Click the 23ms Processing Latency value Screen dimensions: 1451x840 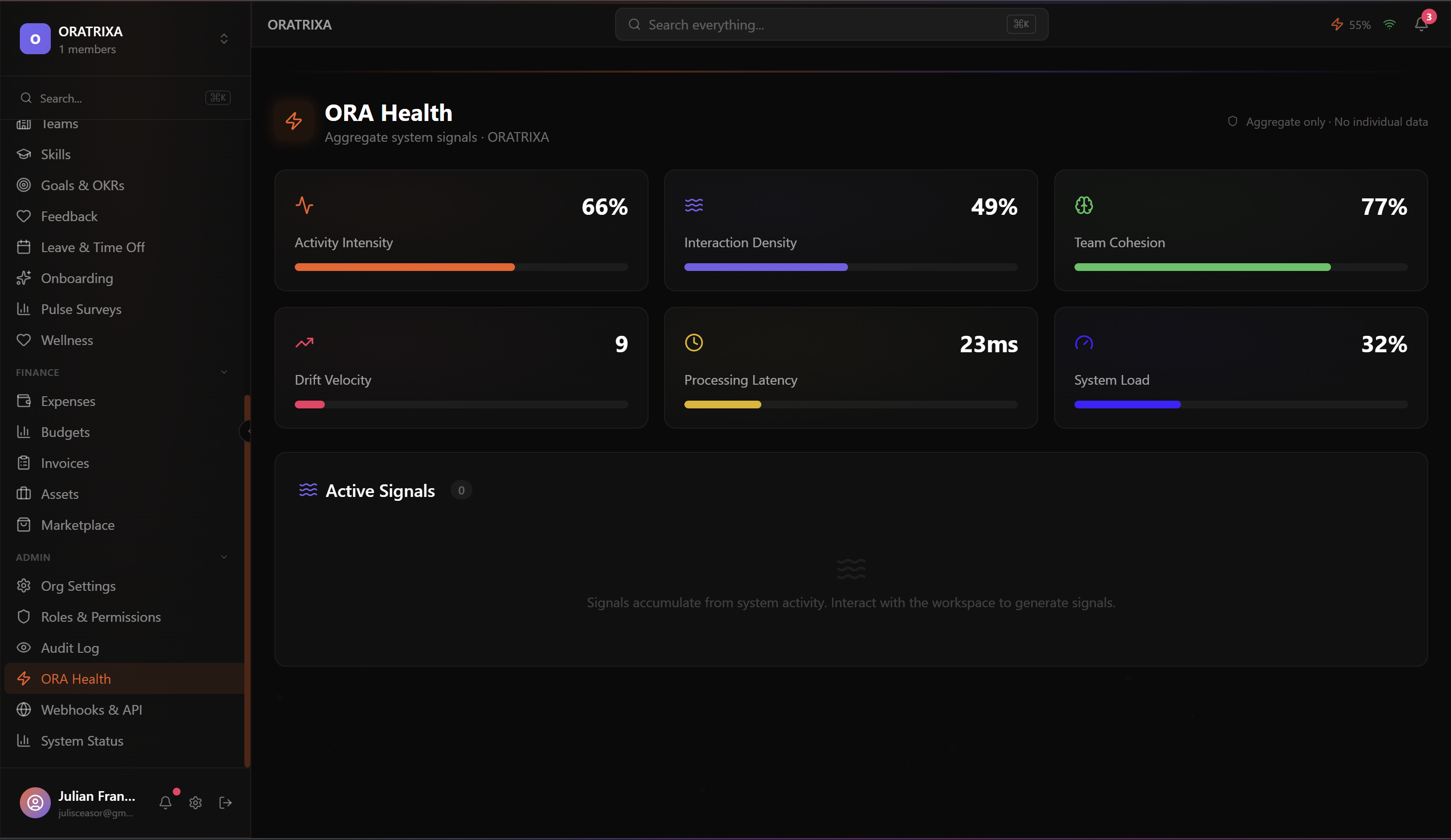click(x=989, y=345)
